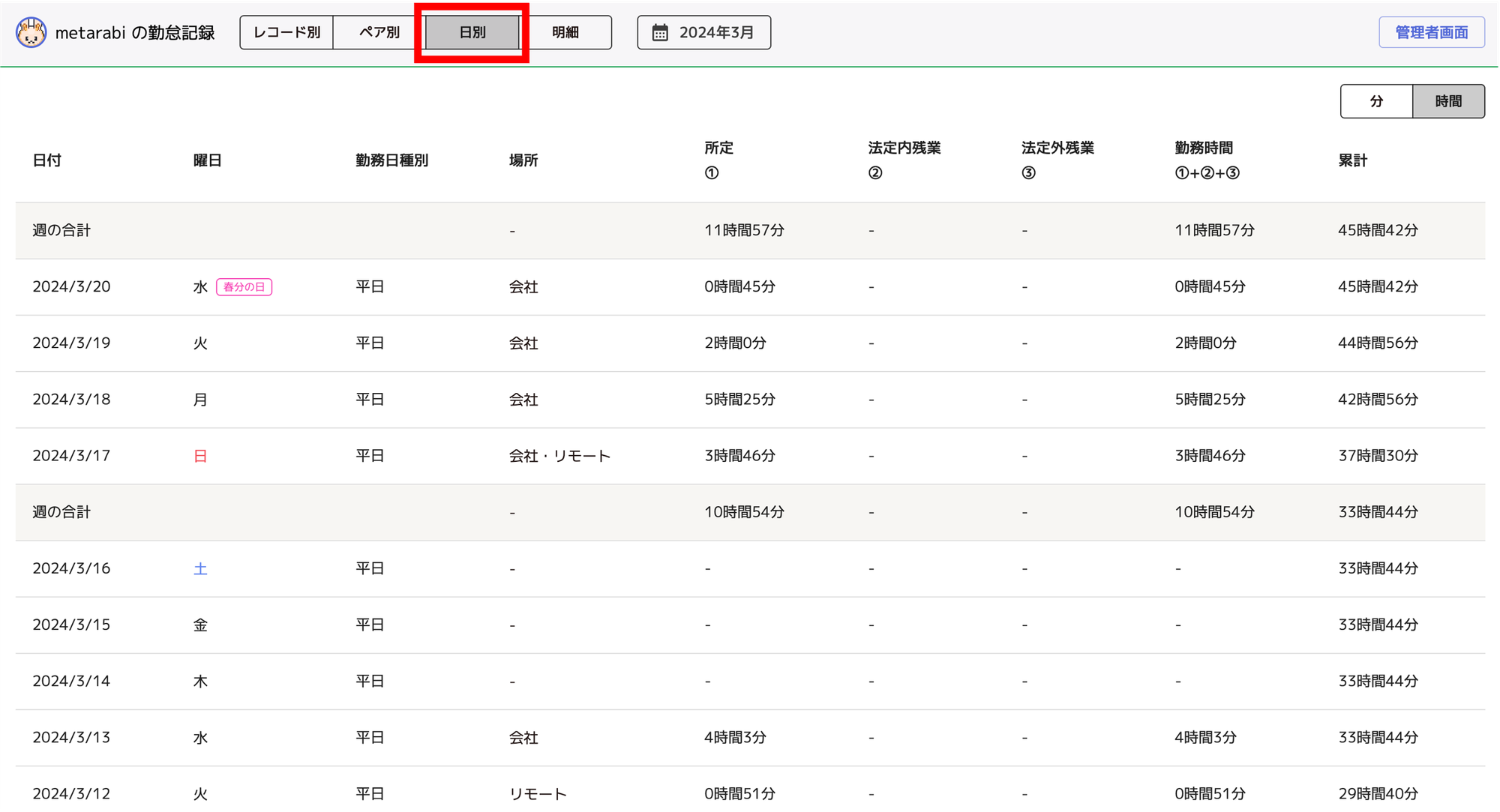Click 会社 location on 2024/3/13
The image size is (1500, 812).
(523, 738)
